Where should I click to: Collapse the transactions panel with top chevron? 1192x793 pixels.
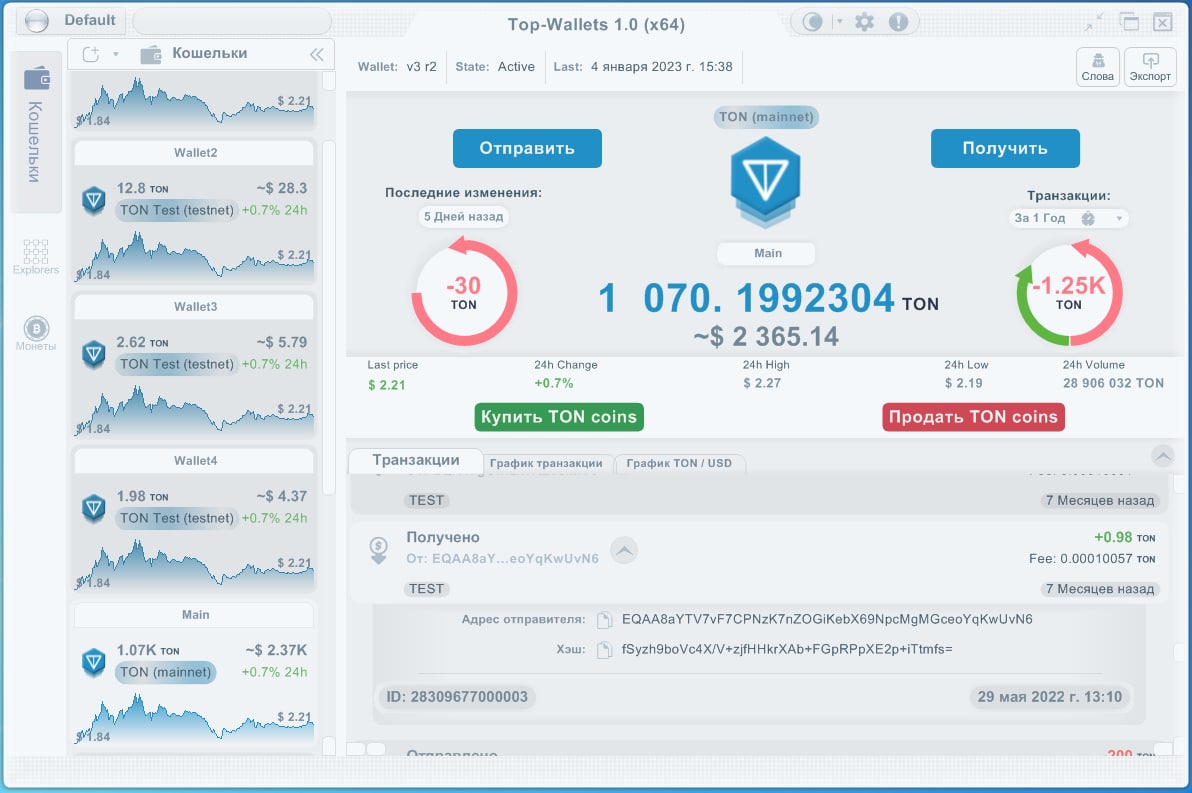coord(1162,456)
